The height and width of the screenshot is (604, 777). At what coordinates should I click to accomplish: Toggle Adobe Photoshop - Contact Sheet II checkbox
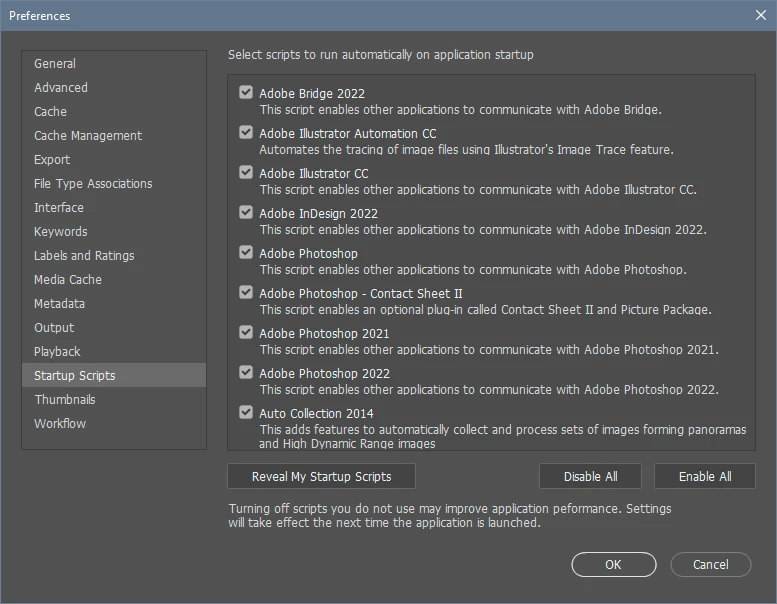click(246, 292)
